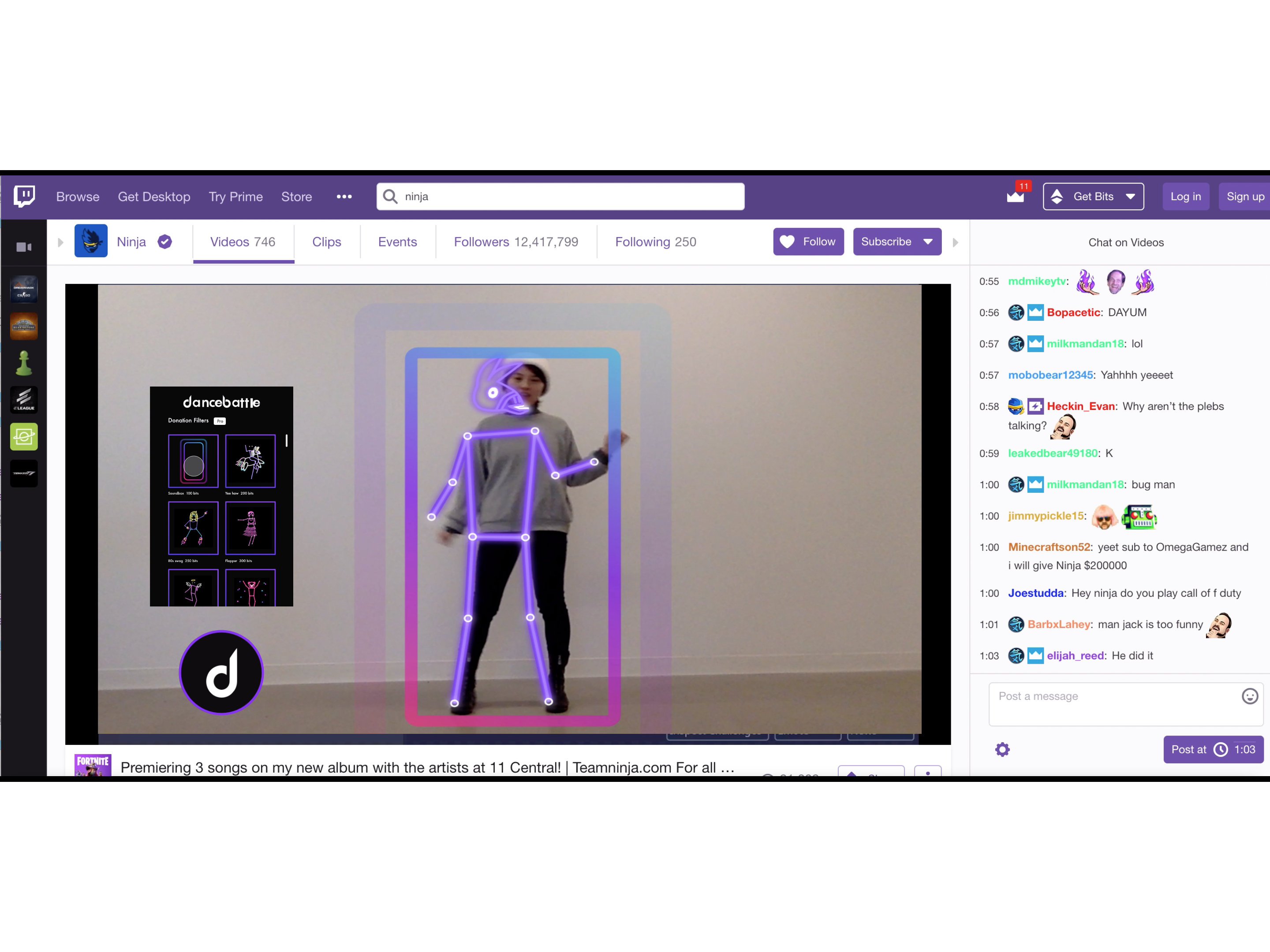Image resolution: width=1270 pixels, height=952 pixels.
Task: Open the Subscribe dropdown arrow
Action: 928,242
